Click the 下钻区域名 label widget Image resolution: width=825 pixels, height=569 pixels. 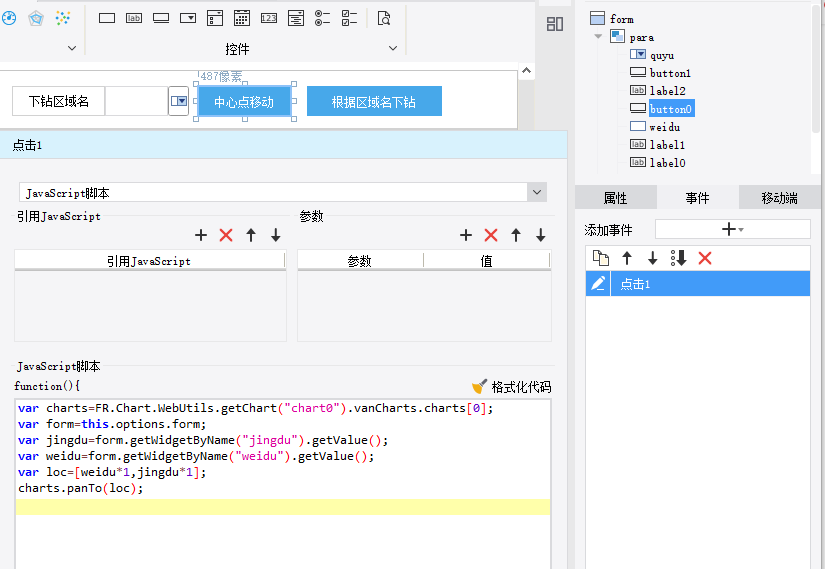[58, 101]
